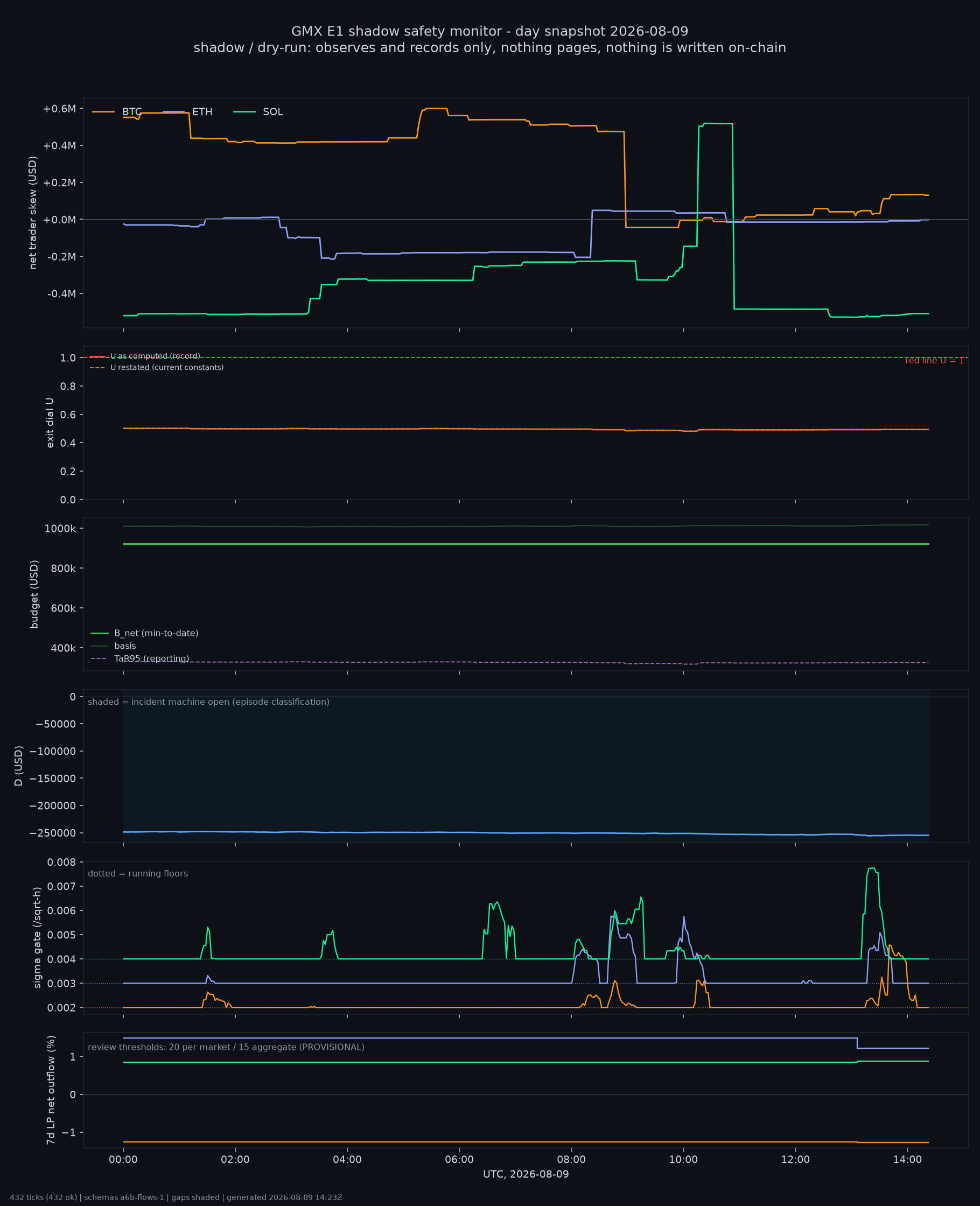This screenshot has width=980, height=1206.
Task: Select the "BTC" legend label
Action: coord(132,112)
